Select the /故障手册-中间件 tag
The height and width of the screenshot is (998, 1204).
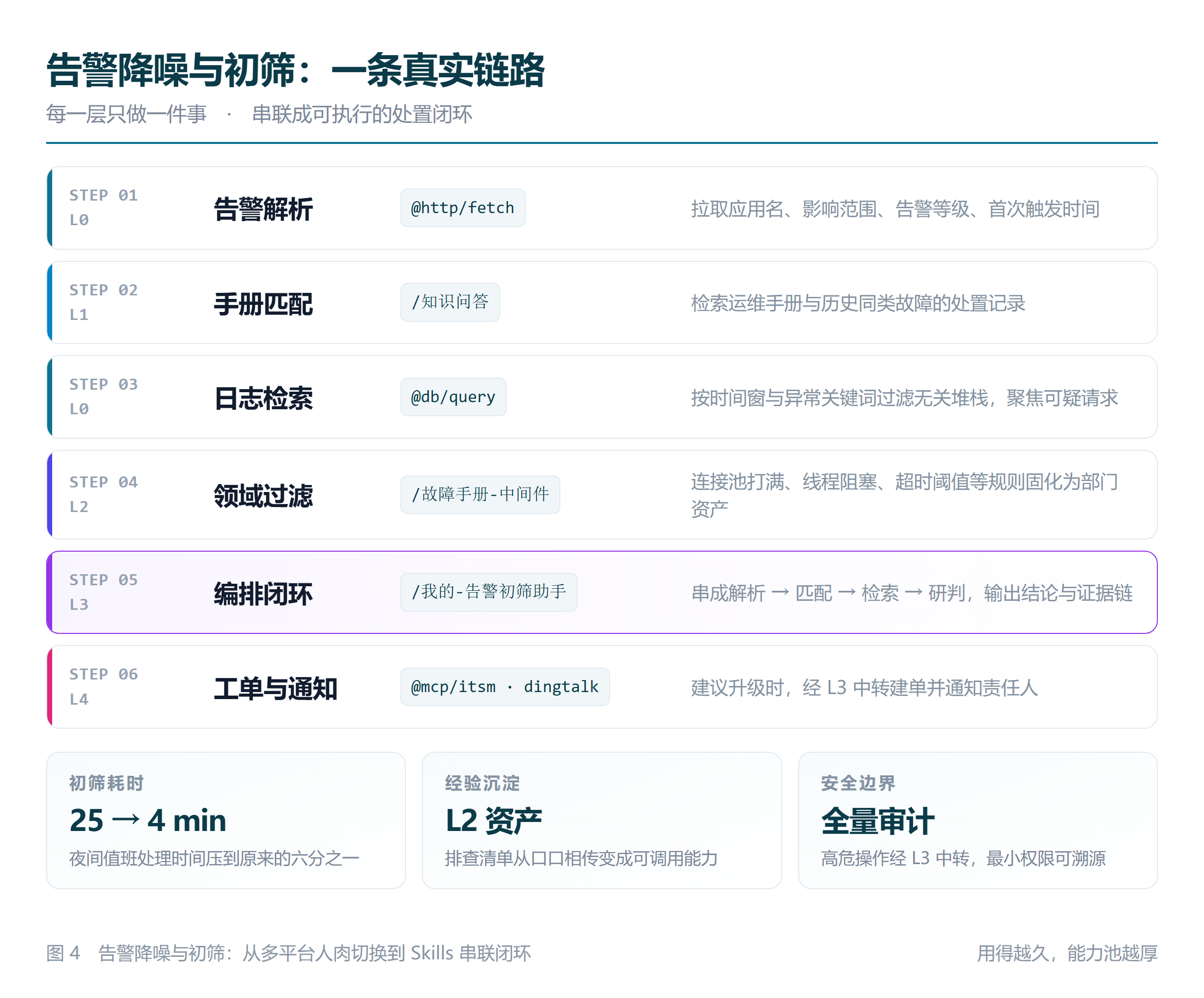point(480,494)
